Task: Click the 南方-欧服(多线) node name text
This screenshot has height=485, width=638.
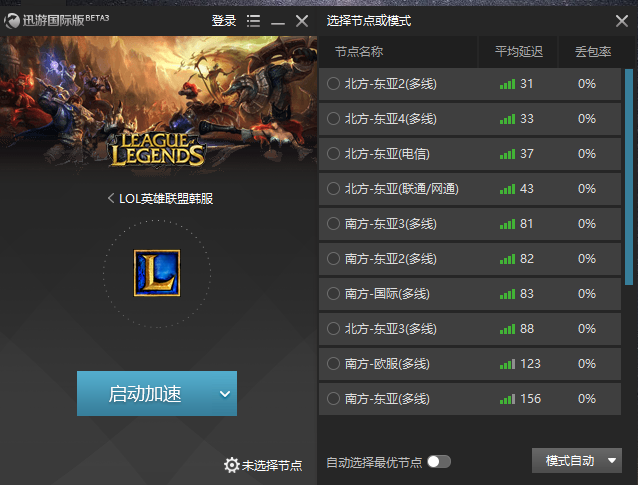Action: pos(387,364)
